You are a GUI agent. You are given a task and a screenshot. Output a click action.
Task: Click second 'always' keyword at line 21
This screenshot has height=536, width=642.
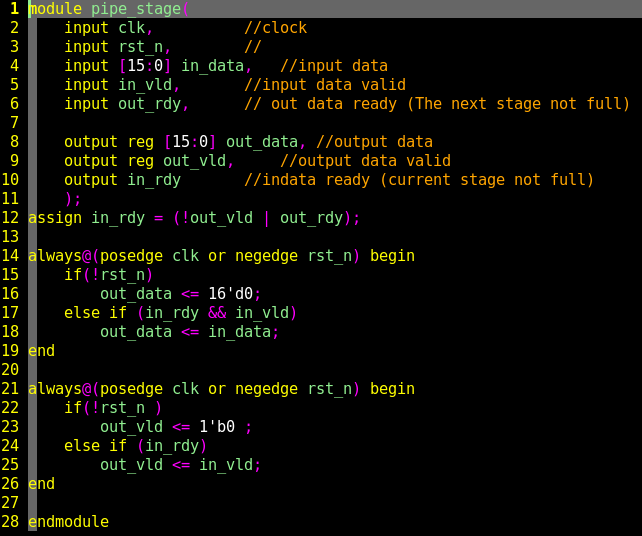coord(55,389)
